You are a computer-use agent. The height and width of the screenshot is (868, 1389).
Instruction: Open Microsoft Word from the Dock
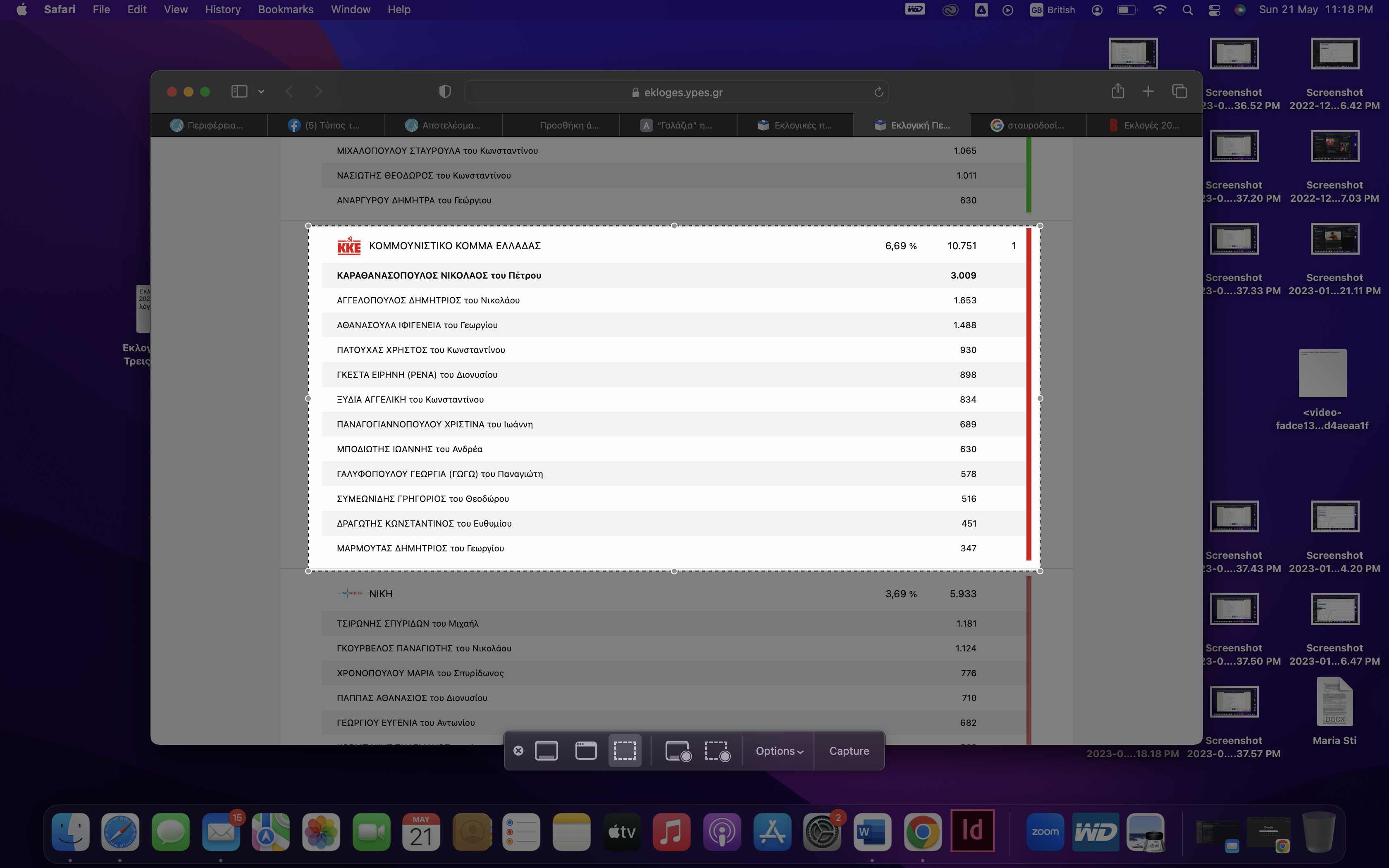point(872,832)
